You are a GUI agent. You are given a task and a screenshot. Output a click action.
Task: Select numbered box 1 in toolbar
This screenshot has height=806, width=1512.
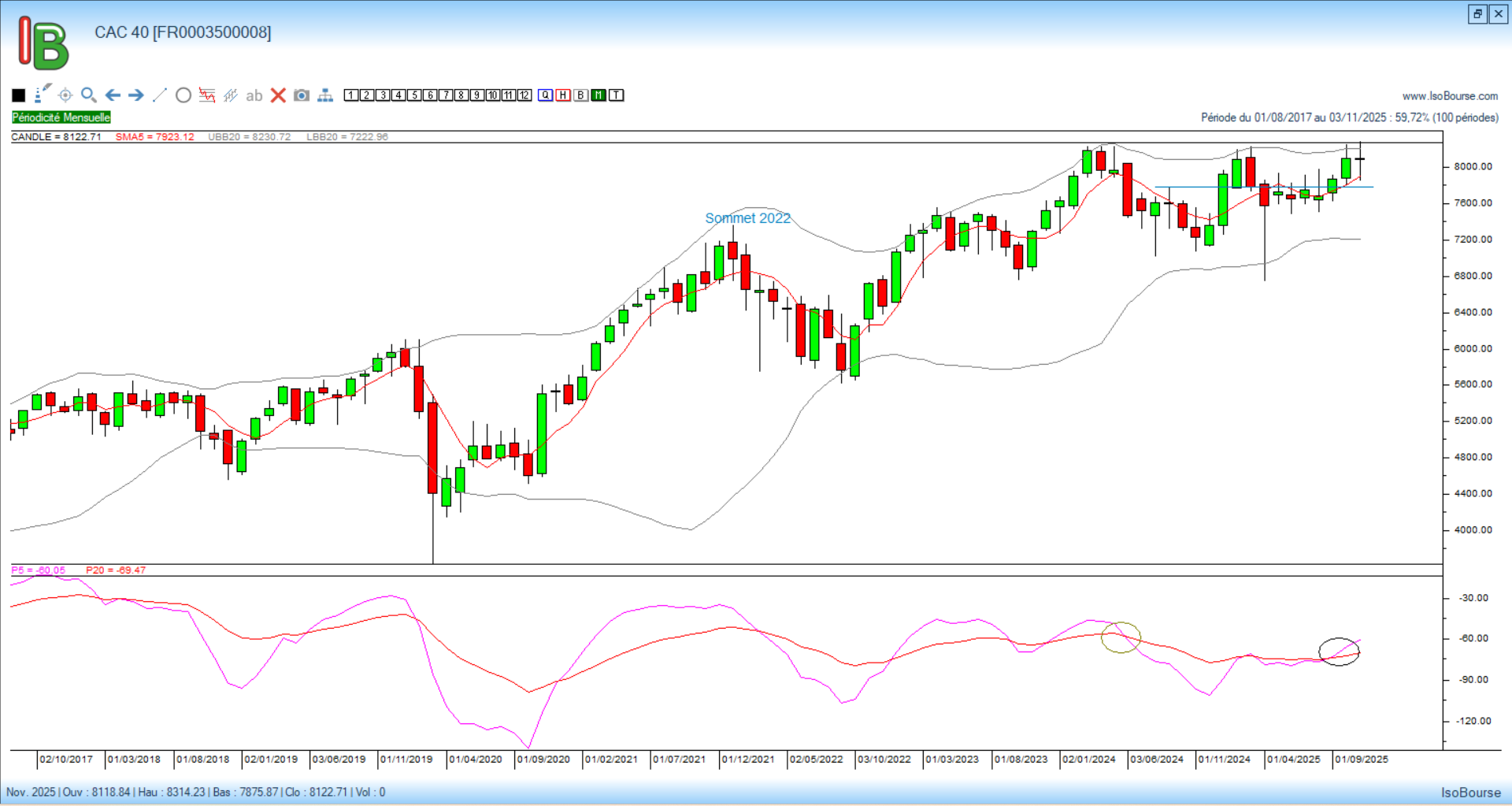tap(351, 95)
